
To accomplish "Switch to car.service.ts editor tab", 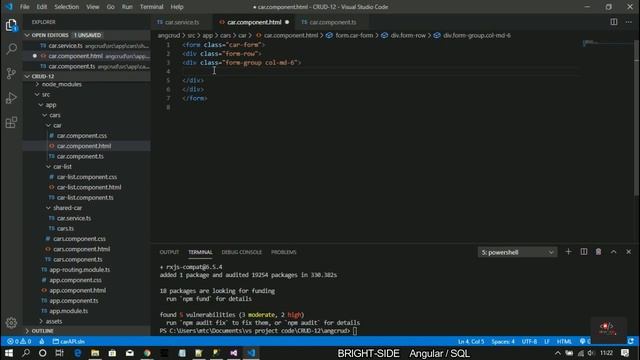I will click(x=182, y=22).
